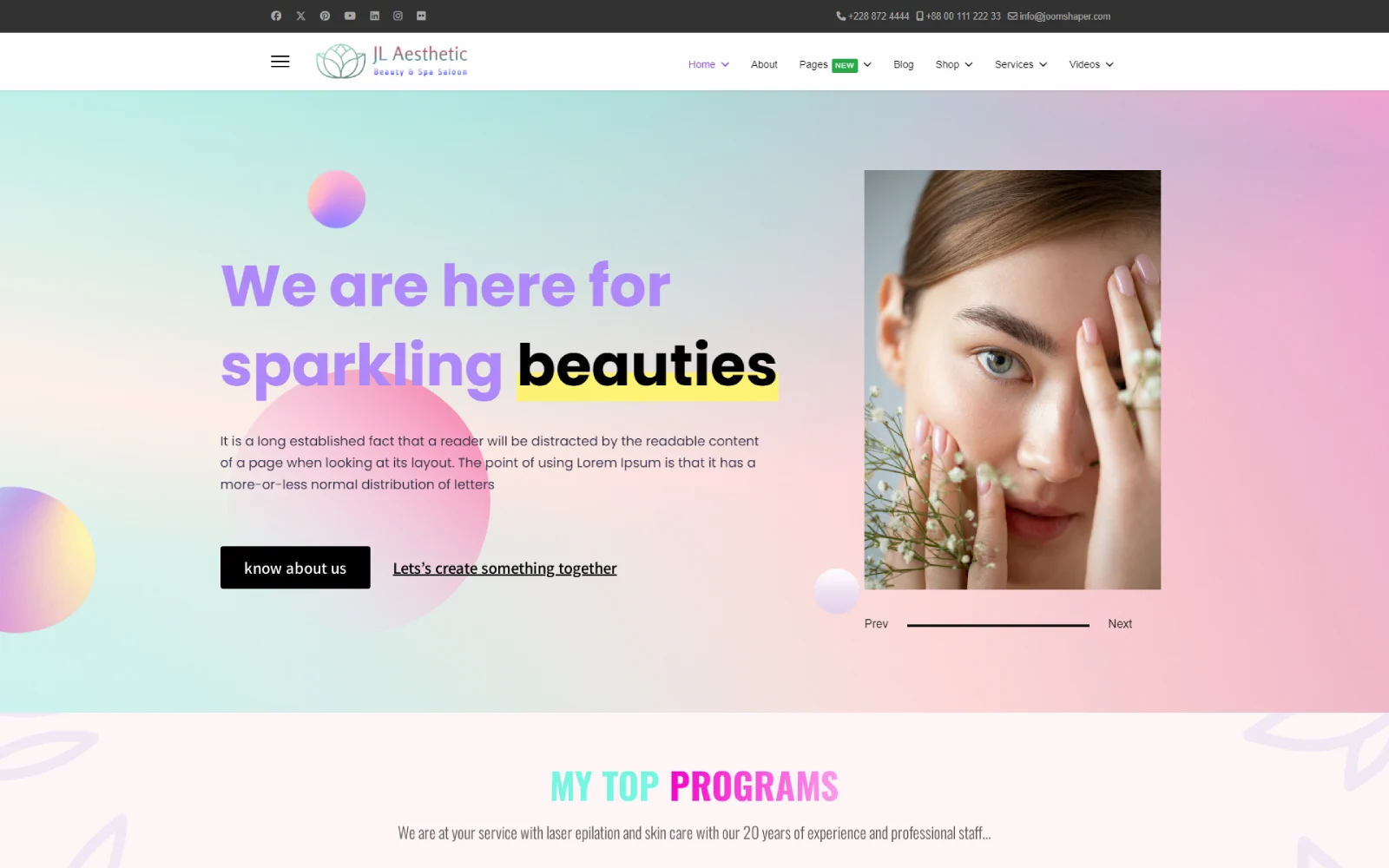Open the Instagram social link
Viewport: 1389px width, 868px height.
coord(398,16)
